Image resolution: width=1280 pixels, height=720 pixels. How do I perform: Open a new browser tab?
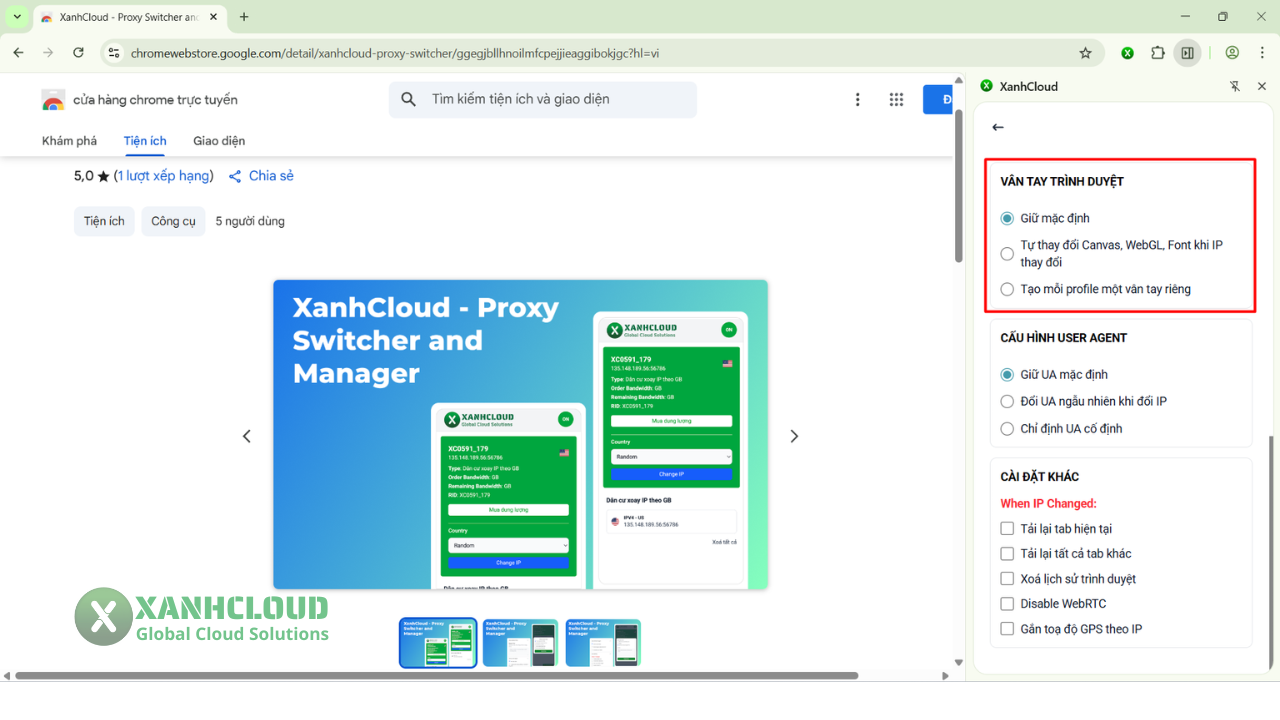coord(244,17)
